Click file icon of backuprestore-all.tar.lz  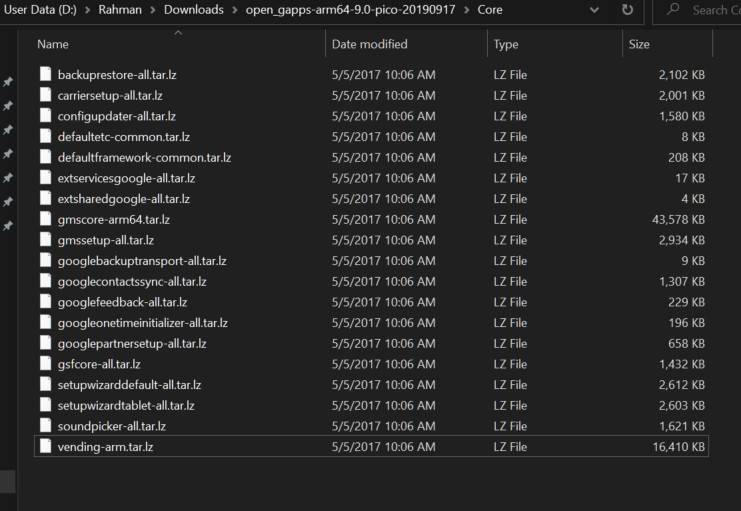(45, 74)
